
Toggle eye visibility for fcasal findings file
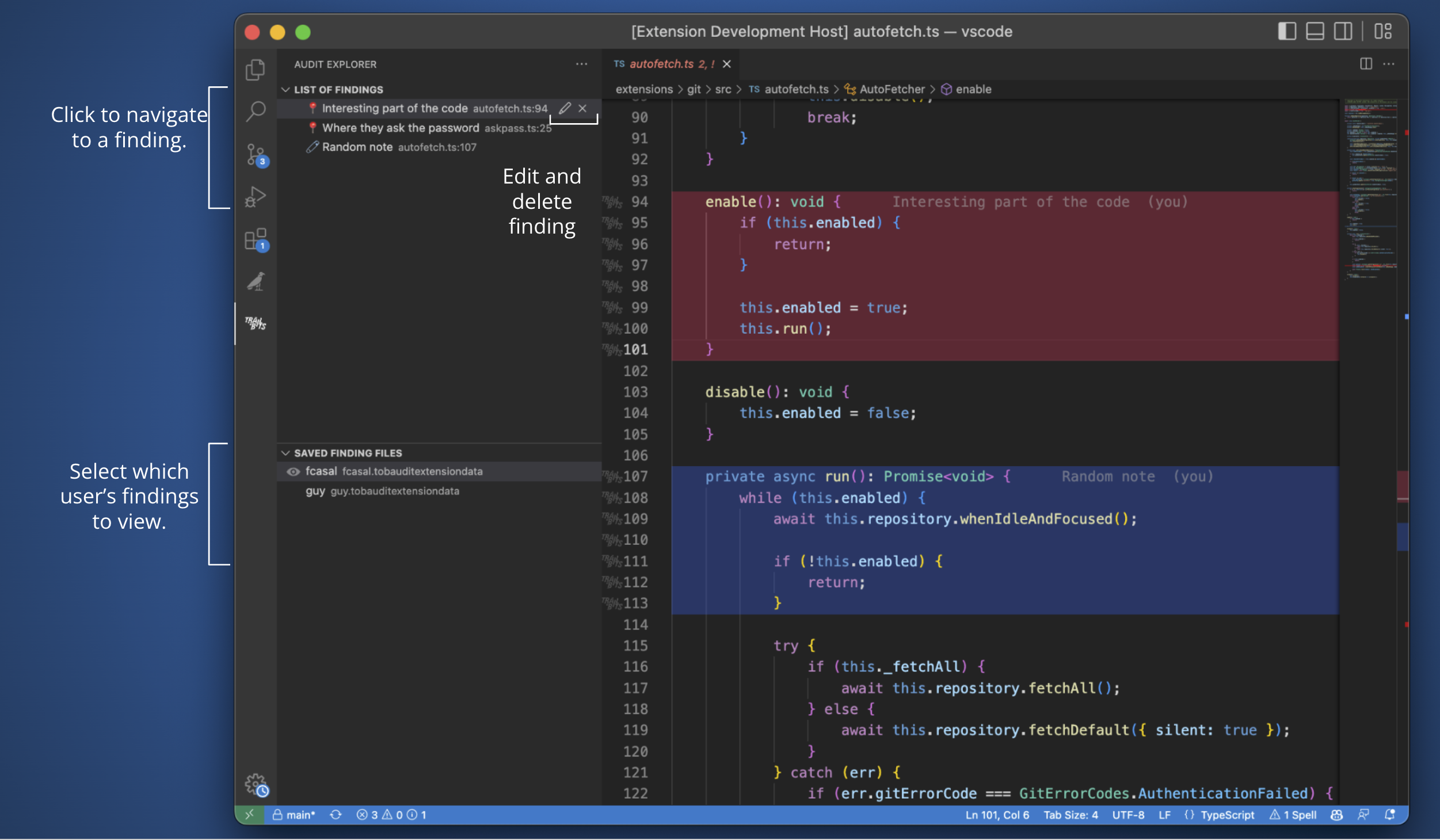click(294, 472)
